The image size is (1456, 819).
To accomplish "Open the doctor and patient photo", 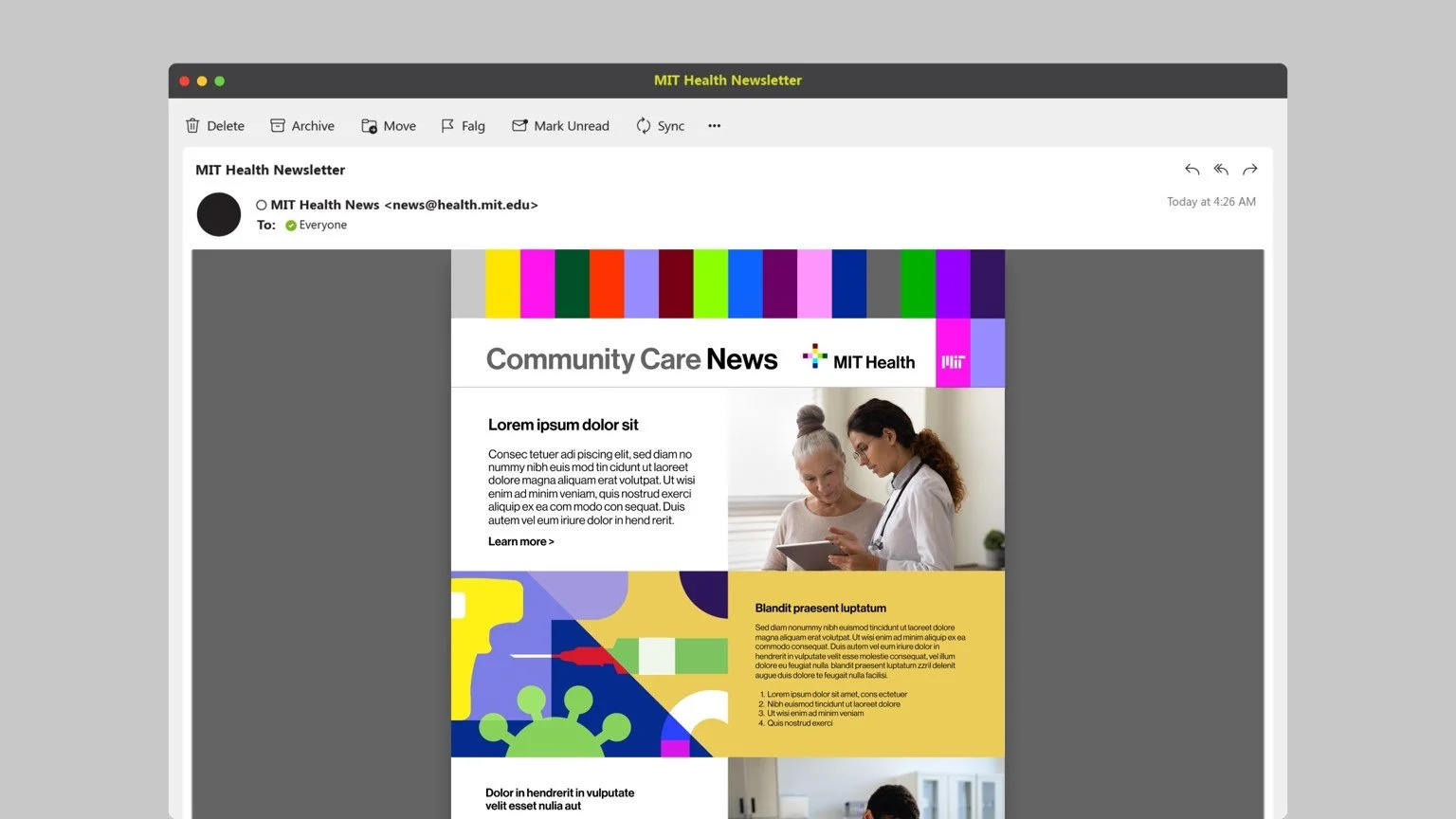I will 866,479.
